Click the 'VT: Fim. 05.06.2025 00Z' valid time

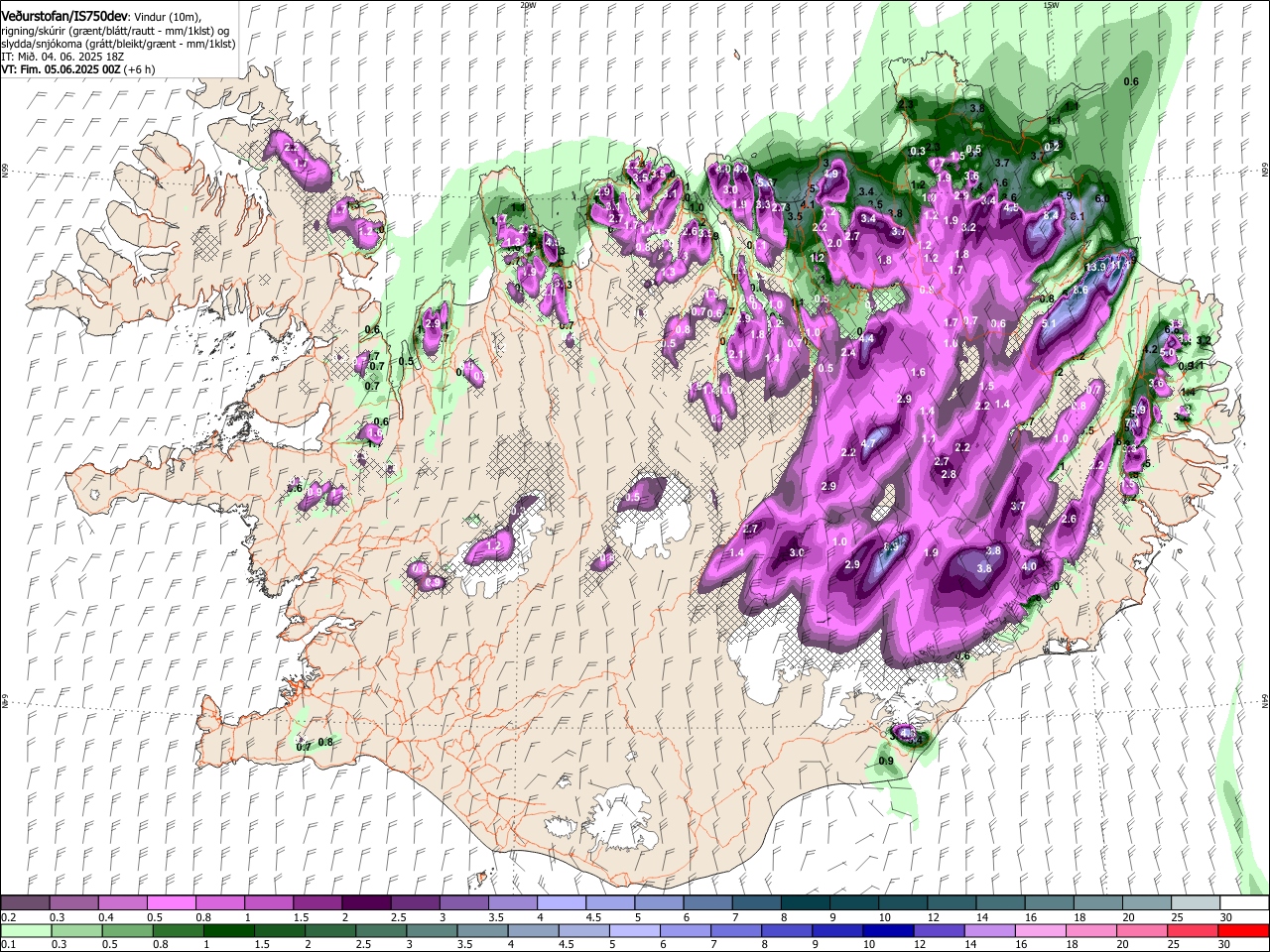click(62, 70)
